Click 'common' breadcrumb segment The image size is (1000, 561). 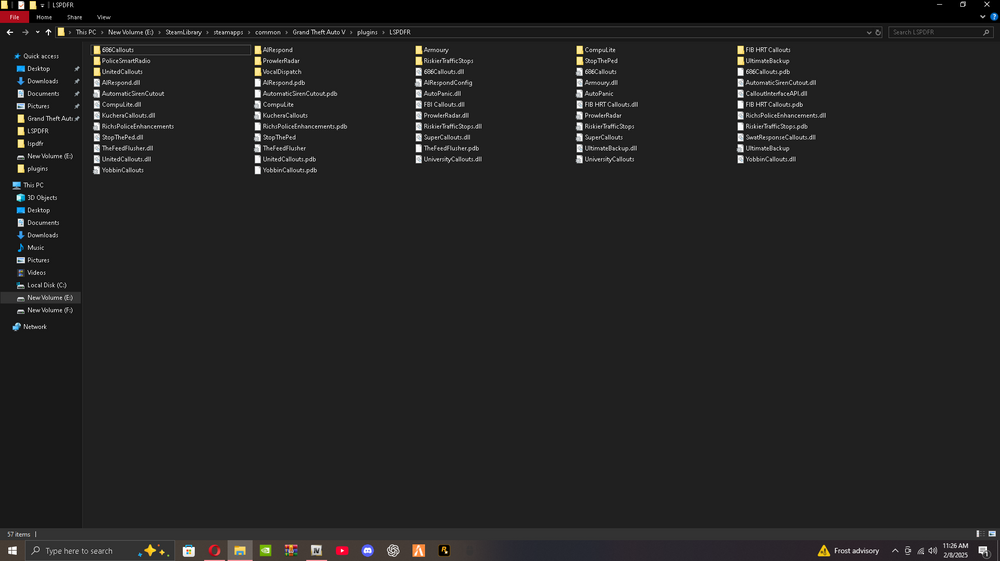click(268, 32)
